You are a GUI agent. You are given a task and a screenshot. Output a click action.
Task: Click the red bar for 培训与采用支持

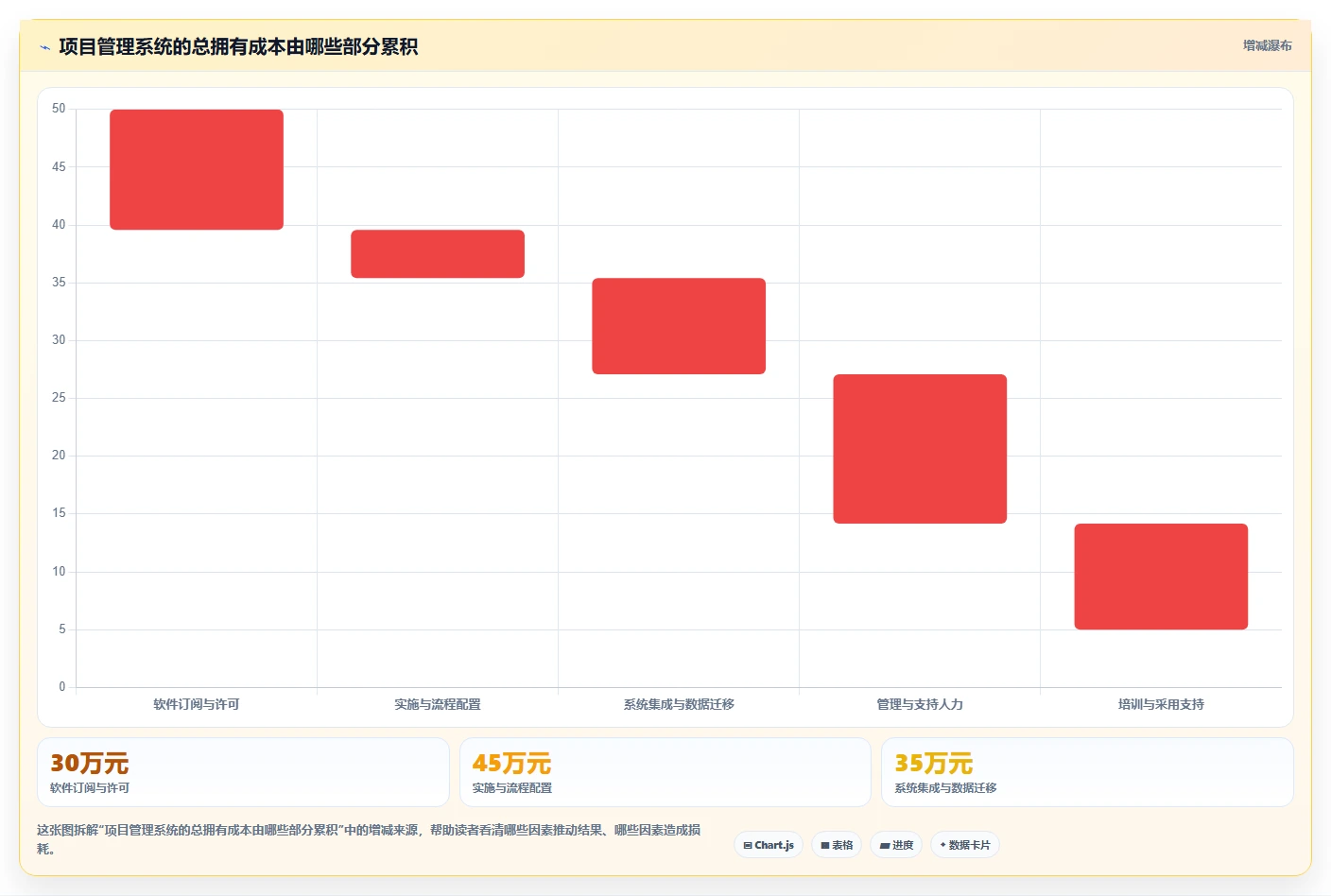(1161, 577)
